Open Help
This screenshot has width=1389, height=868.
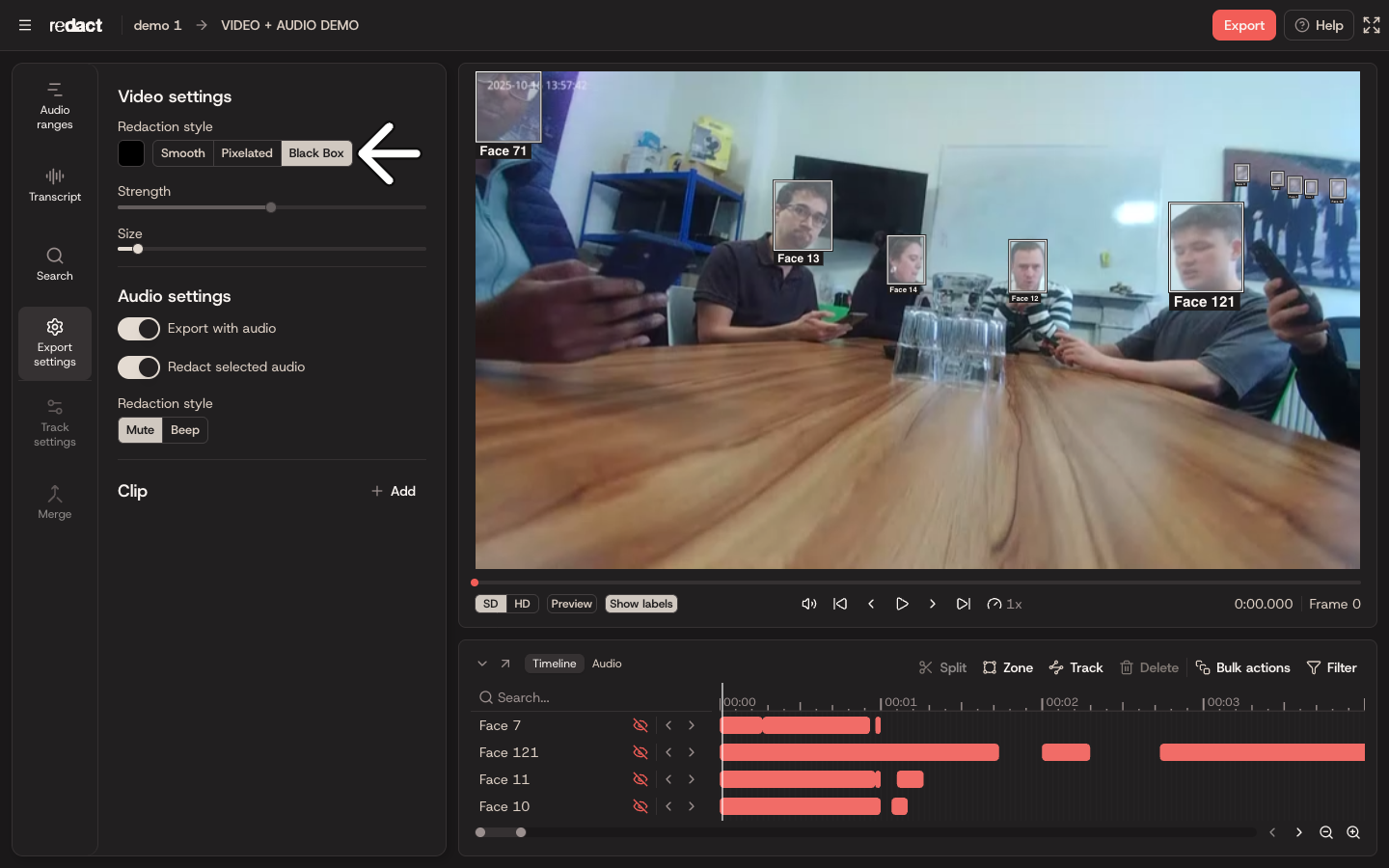[x=1319, y=25]
